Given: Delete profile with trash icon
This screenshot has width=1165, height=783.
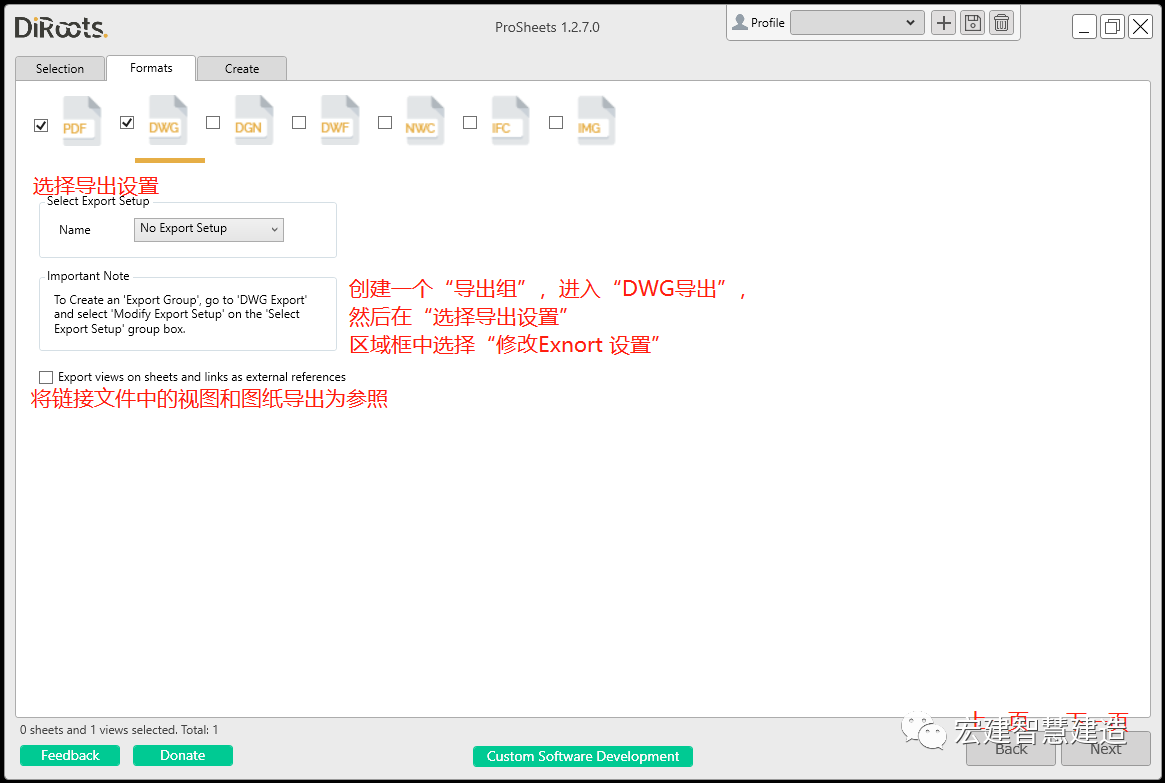Looking at the screenshot, I should (1002, 23).
